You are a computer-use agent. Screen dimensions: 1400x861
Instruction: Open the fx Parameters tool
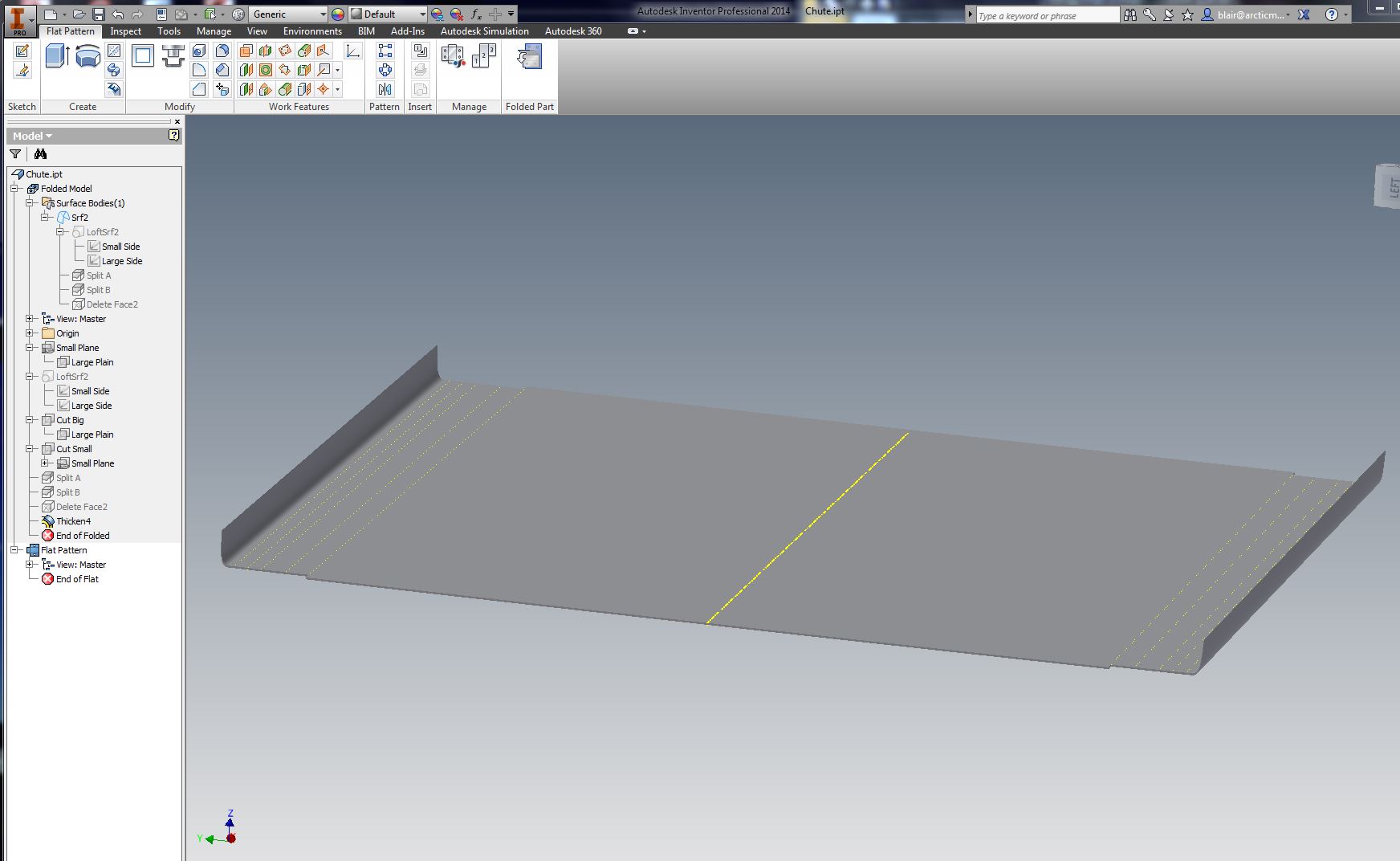coord(476,14)
